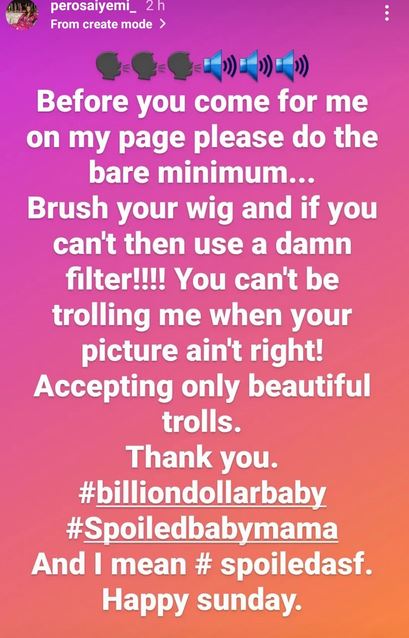Tap the first speaking head emoji
The image size is (409, 638).
pyautogui.click(x=111, y=66)
